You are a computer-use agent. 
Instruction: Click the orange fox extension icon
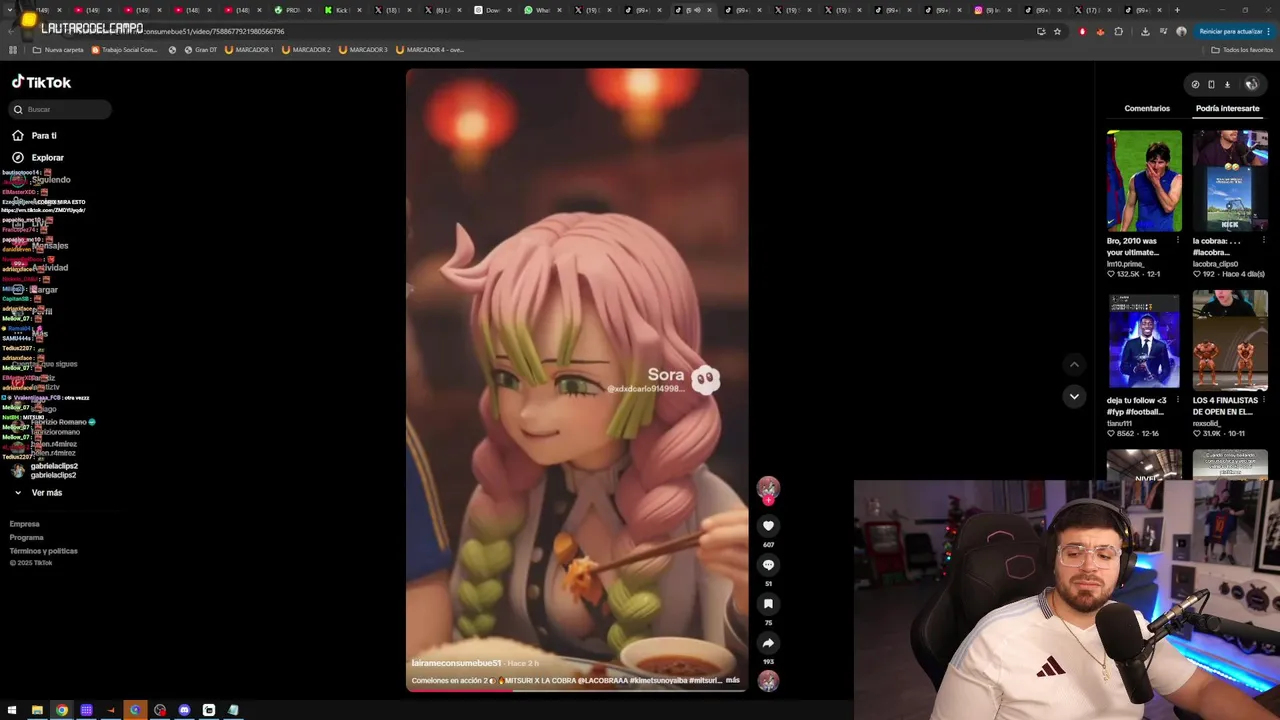(x=1100, y=31)
